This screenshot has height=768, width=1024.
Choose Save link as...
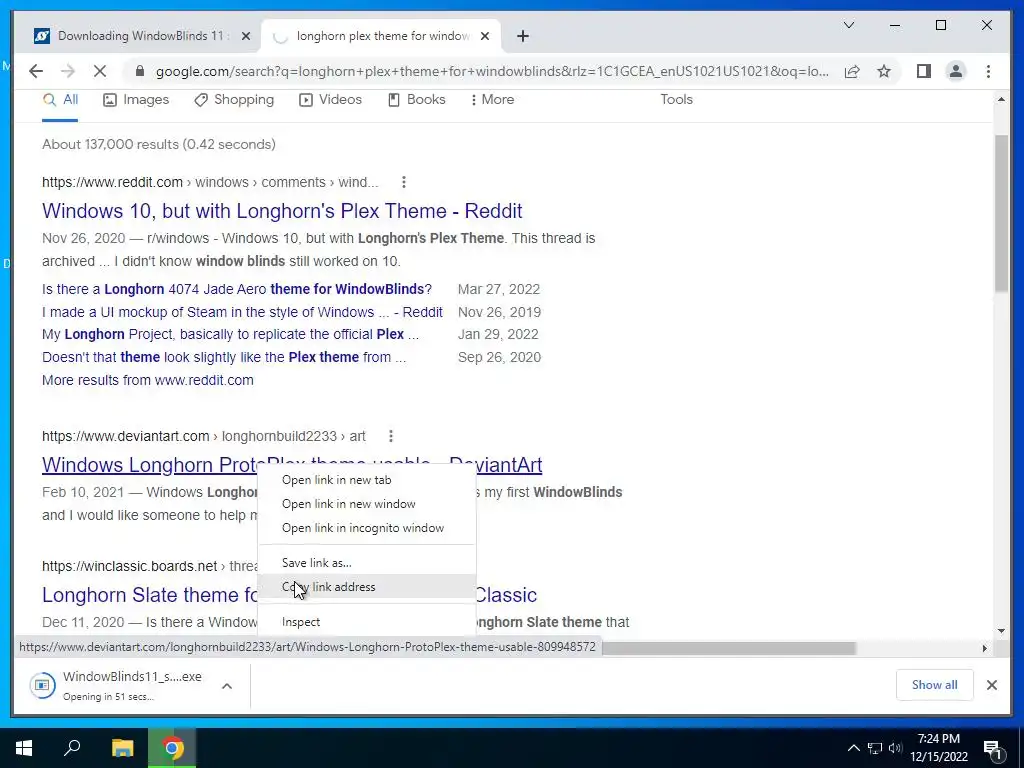[366, 563]
